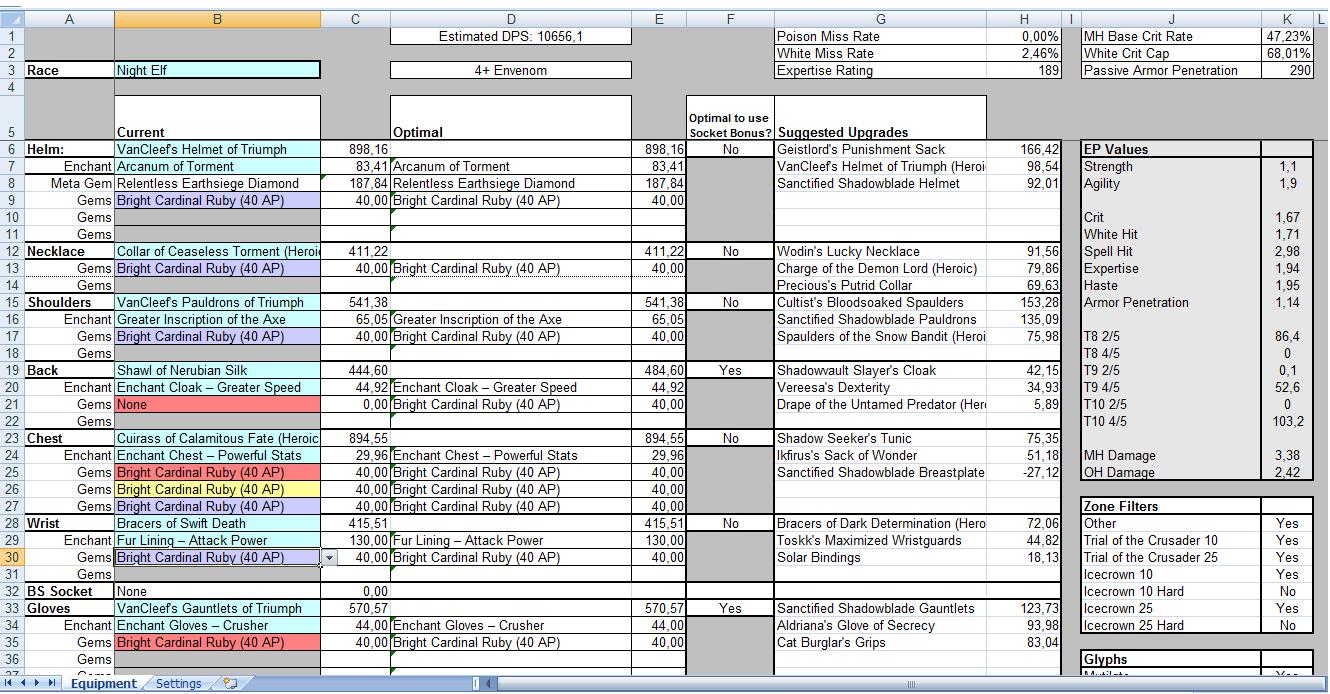Switch to the Settings sheet tab
Screen dimensions: 1330x694
(x=179, y=684)
